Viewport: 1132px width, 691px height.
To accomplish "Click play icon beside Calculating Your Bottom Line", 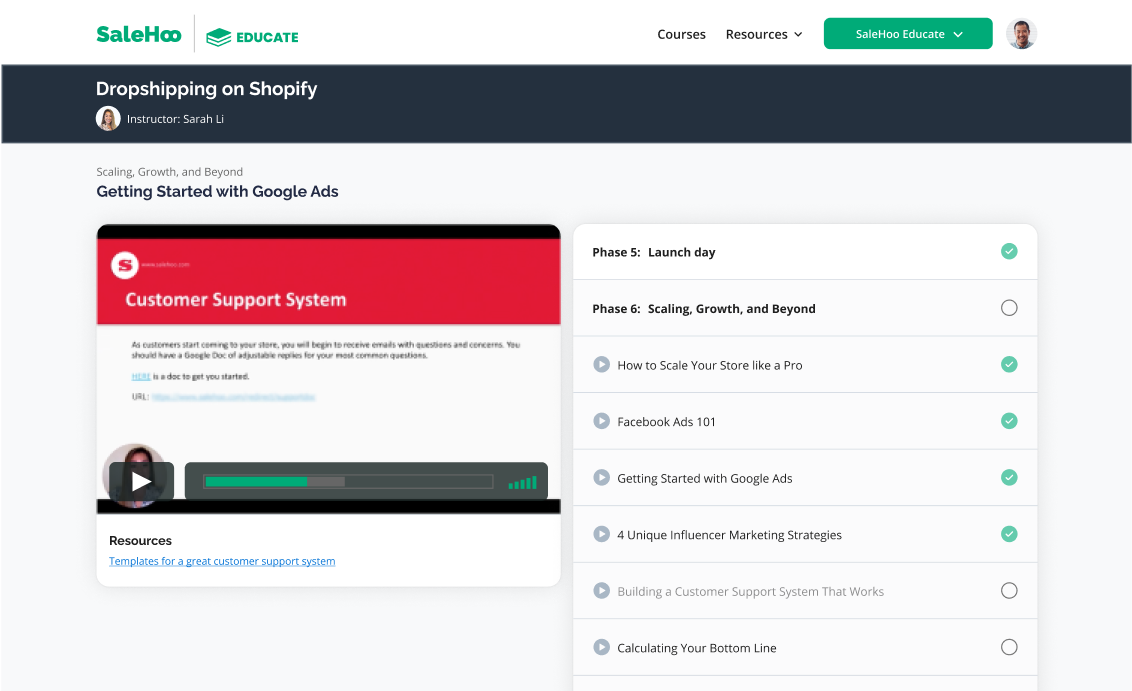I will 601,647.
